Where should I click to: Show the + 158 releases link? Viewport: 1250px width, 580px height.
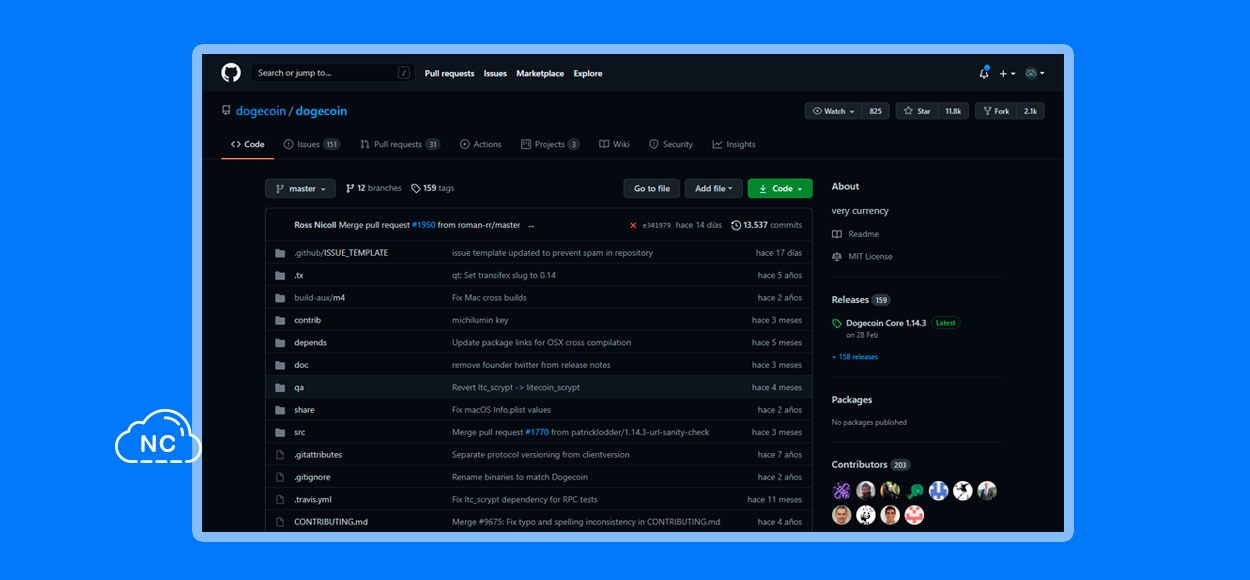click(x=855, y=356)
